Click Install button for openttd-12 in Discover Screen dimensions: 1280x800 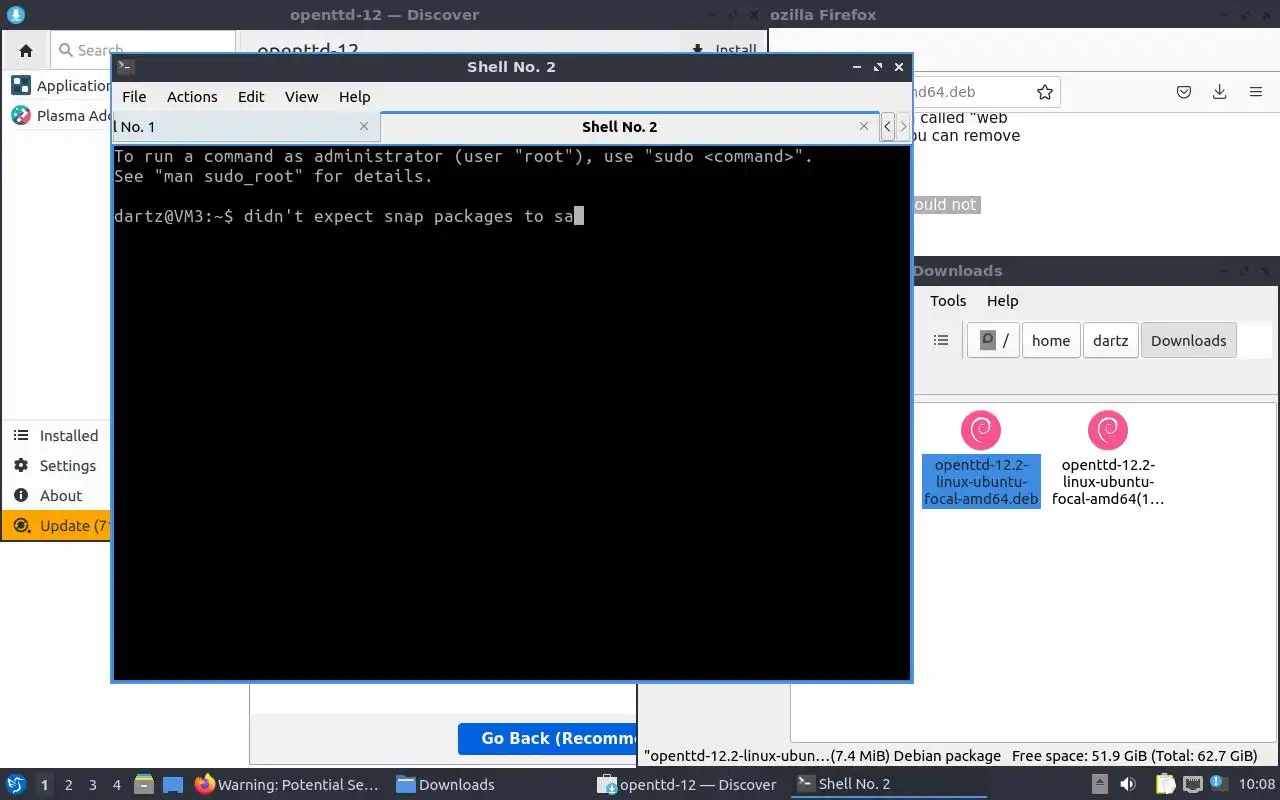click(x=724, y=49)
